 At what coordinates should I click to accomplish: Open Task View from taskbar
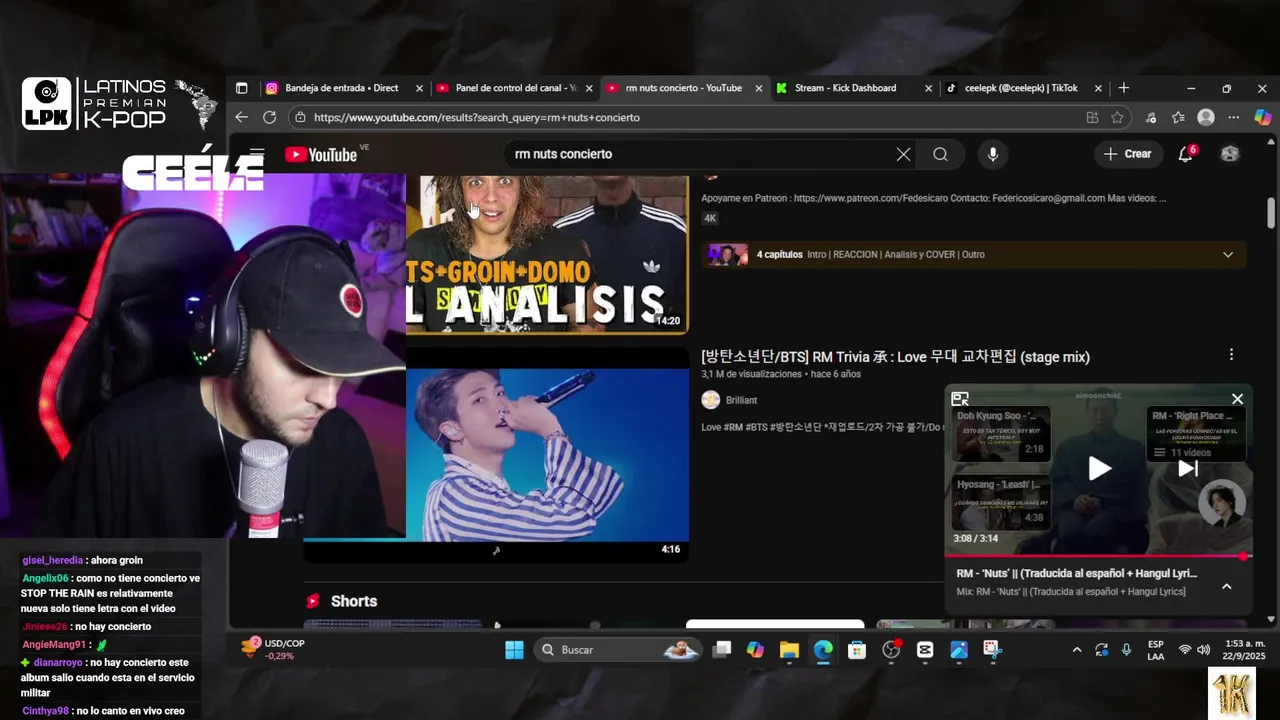pyautogui.click(x=722, y=650)
